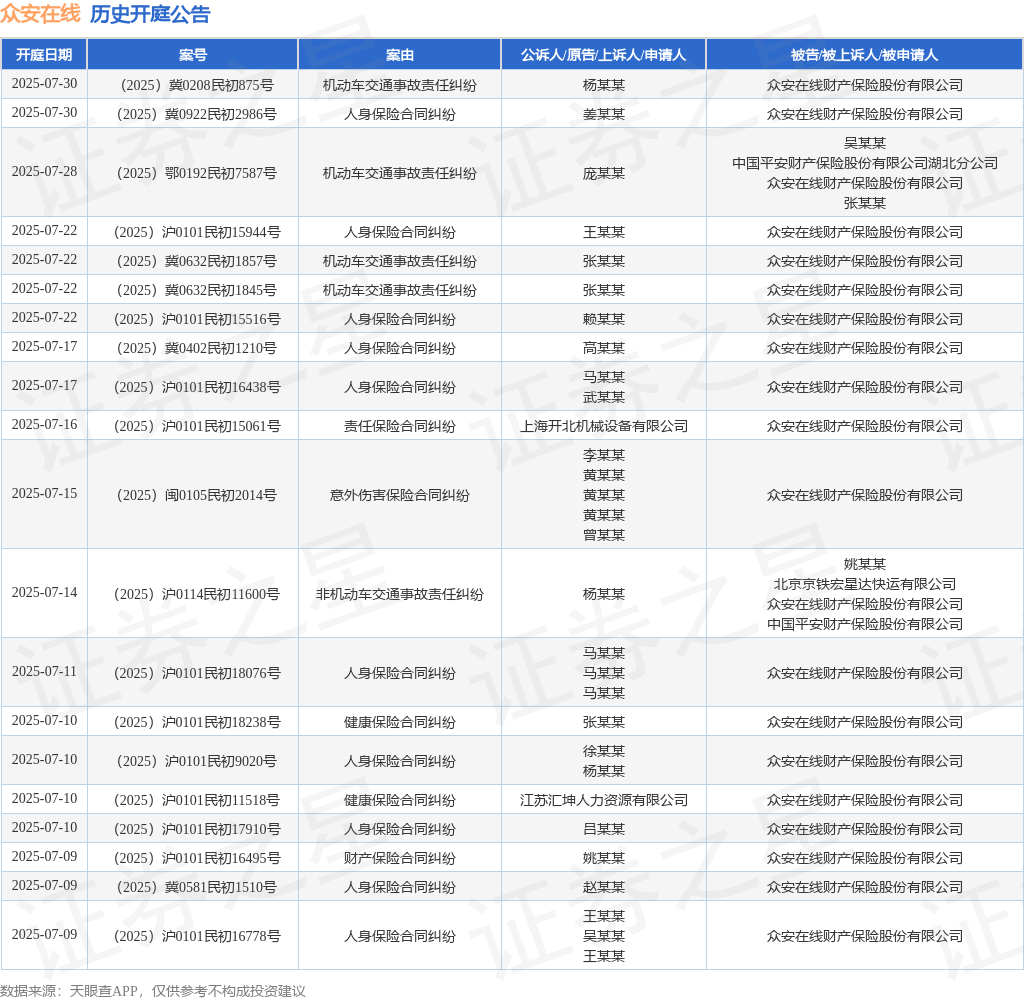Click plaintiff 江苏汇坤人力资源有限公司
Image resolution: width=1024 pixels, height=1000 pixels.
click(603, 800)
